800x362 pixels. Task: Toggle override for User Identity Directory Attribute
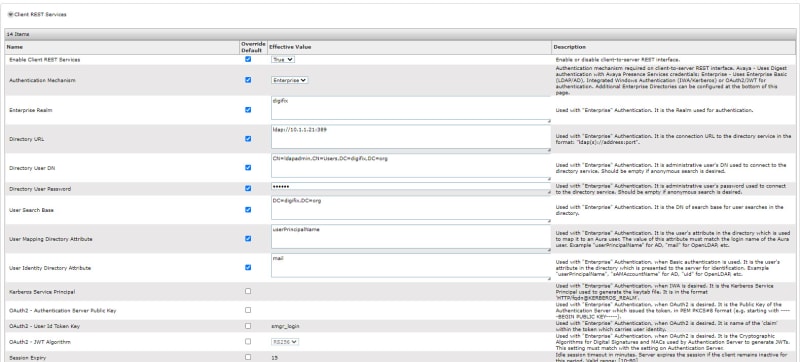248,267
